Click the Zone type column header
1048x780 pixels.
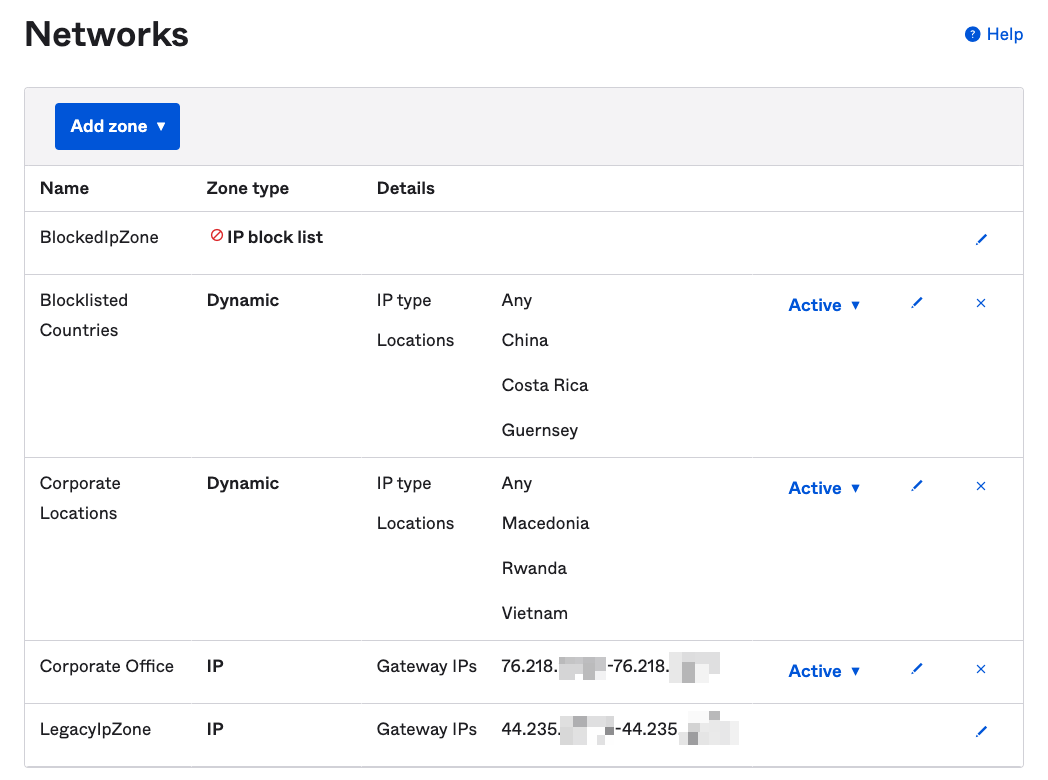pyautogui.click(x=247, y=188)
